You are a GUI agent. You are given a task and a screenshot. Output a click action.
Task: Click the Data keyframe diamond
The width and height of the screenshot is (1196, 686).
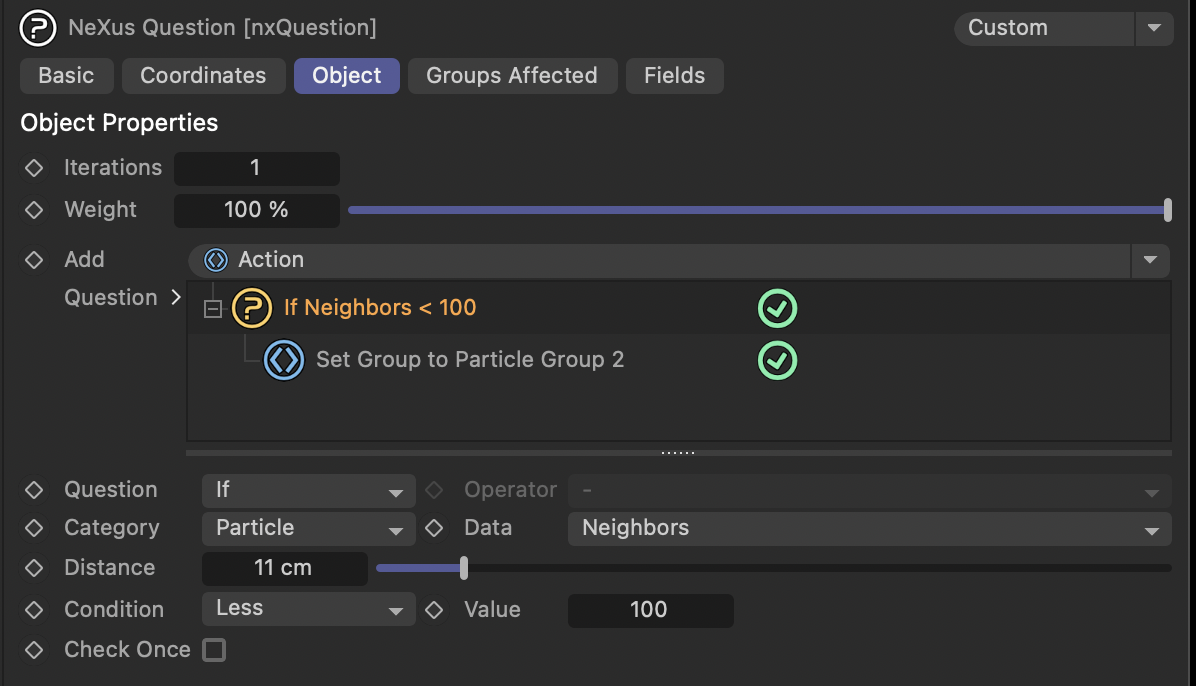434,528
